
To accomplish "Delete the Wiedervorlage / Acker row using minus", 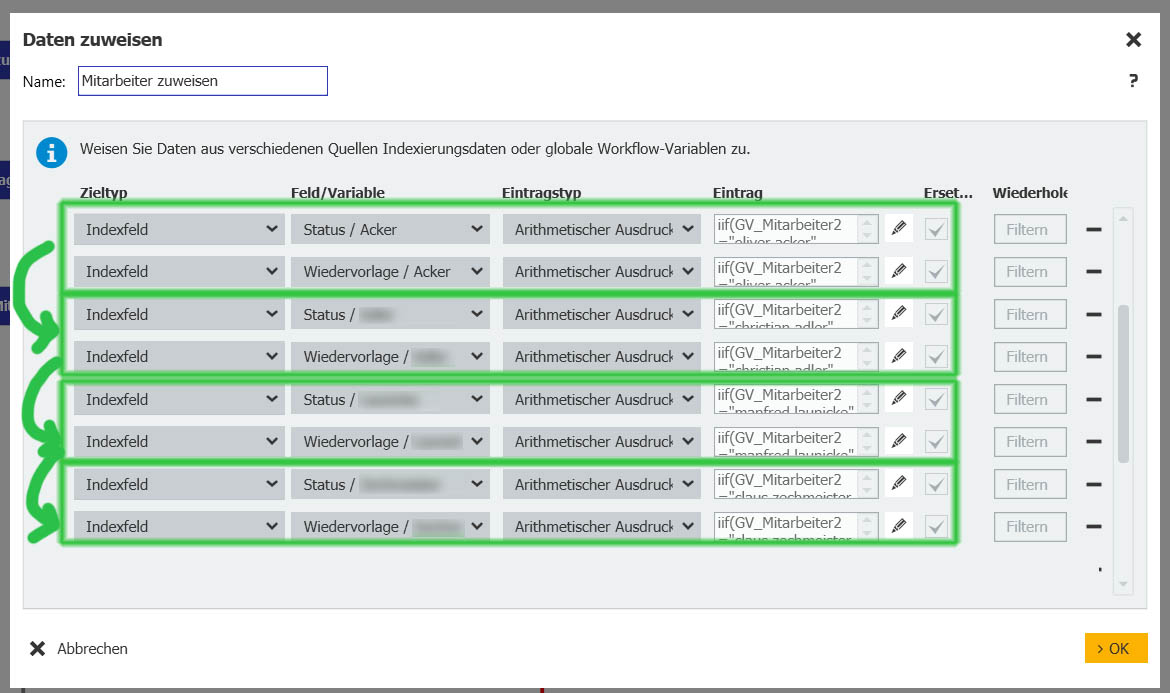I will pyautogui.click(x=1093, y=271).
